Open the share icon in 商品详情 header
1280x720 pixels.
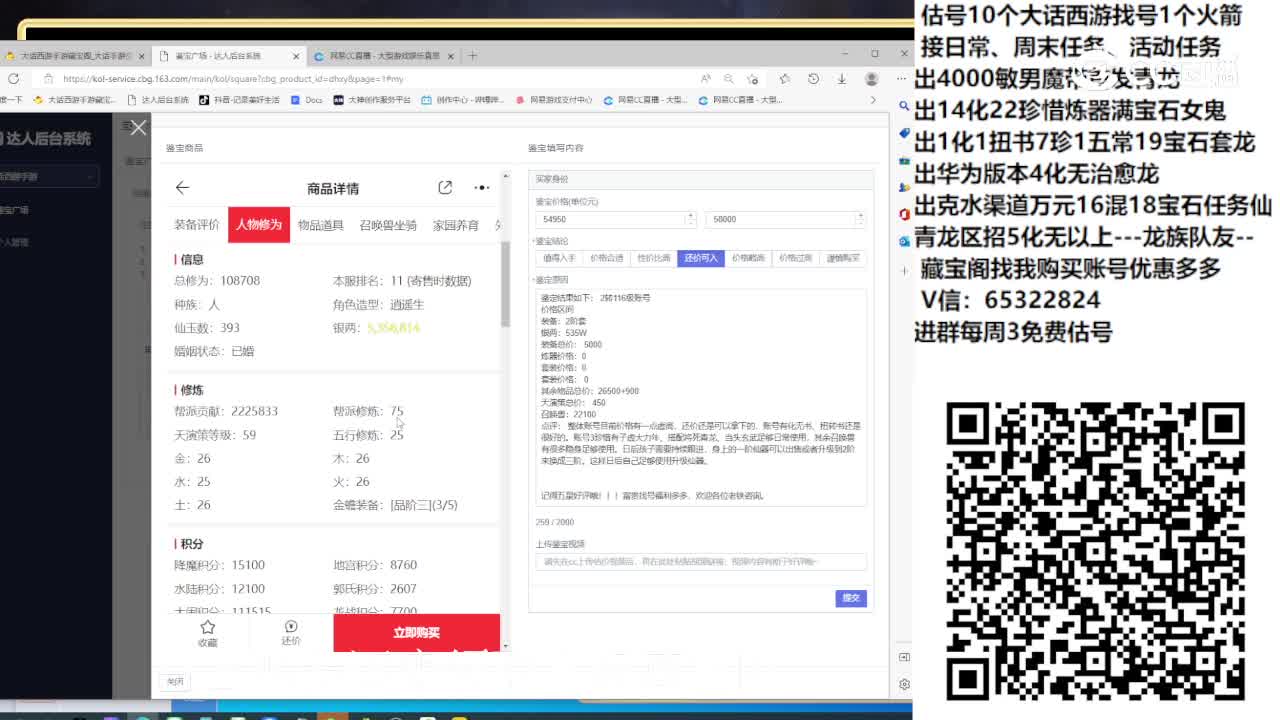tap(445, 188)
